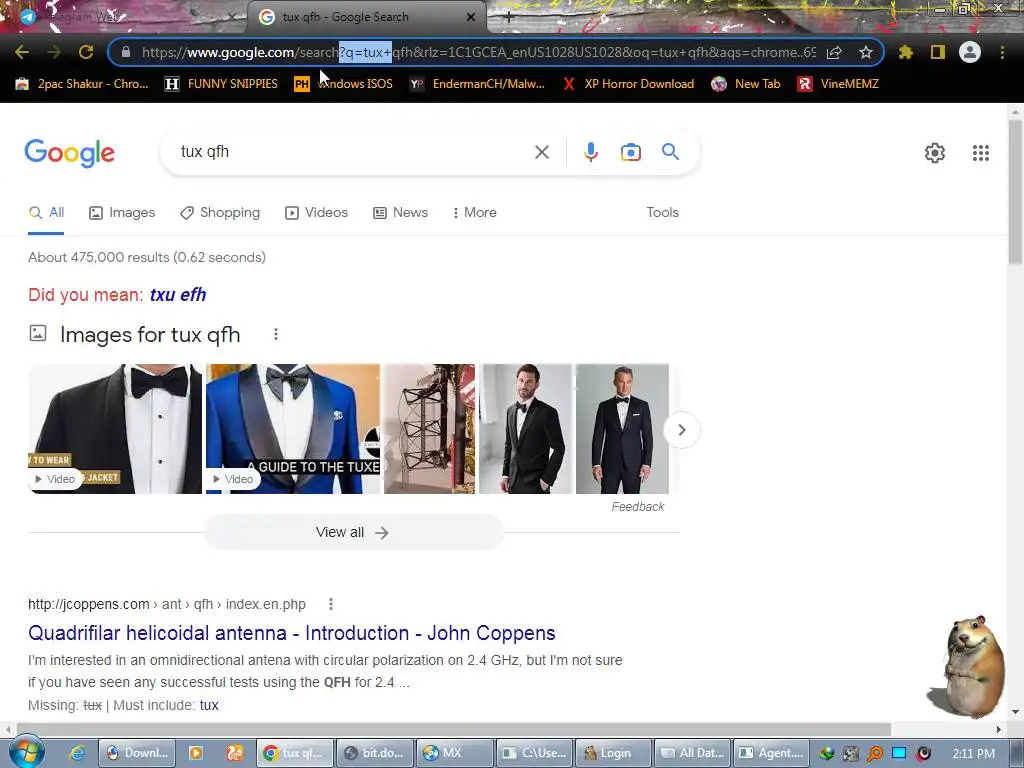Viewport: 1024px width, 768px height.
Task: Open the XP Horror Download bookmark
Action: (628, 84)
